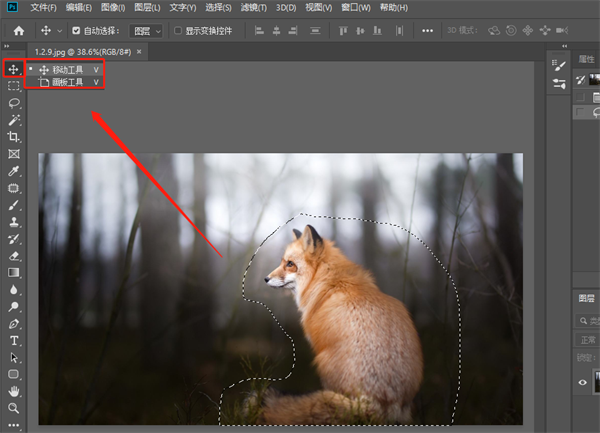Image resolution: width=600 pixels, height=433 pixels.
Task: Choose 画板工具 from the flyout
Action: click(68, 83)
